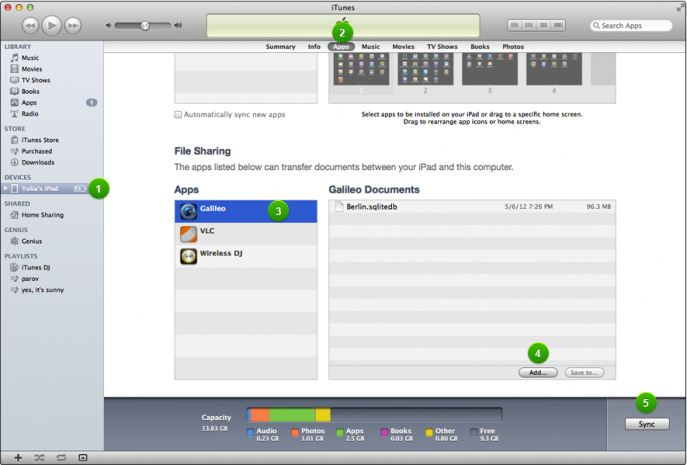Select home screen thumbnail 2
Image resolution: width=687 pixels, height=465 pixels.
click(x=425, y=69)
